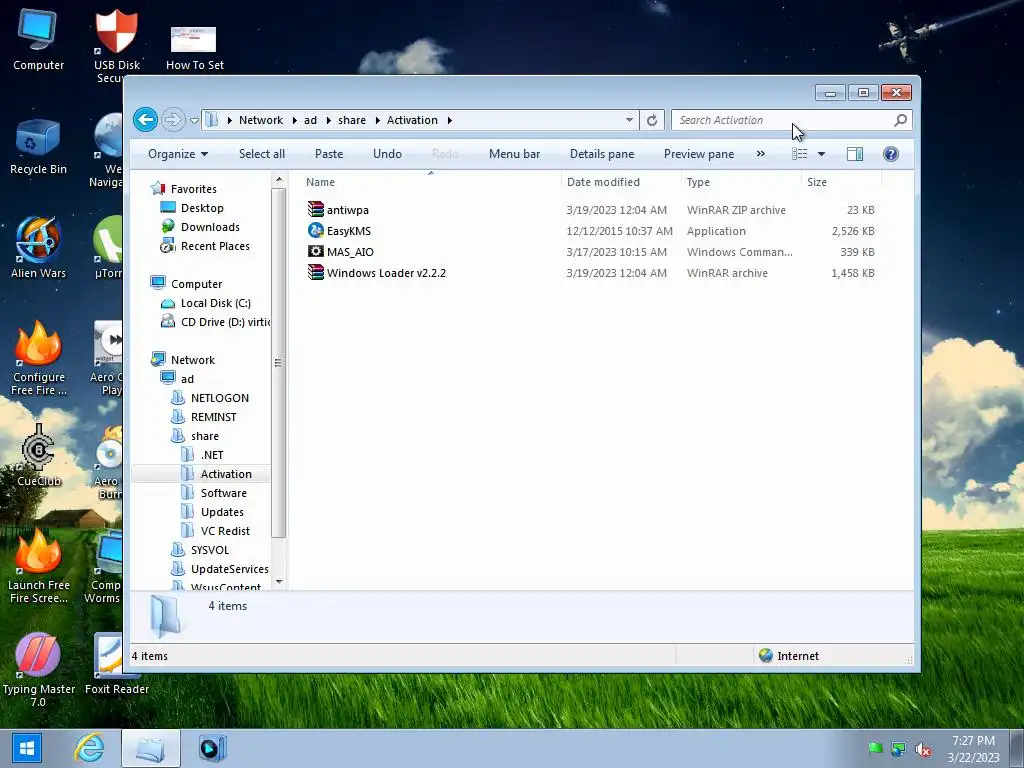Refresh the Activation folder view
The width and height of the screenshot is (1024, 768).
click(x=652, y=120)
